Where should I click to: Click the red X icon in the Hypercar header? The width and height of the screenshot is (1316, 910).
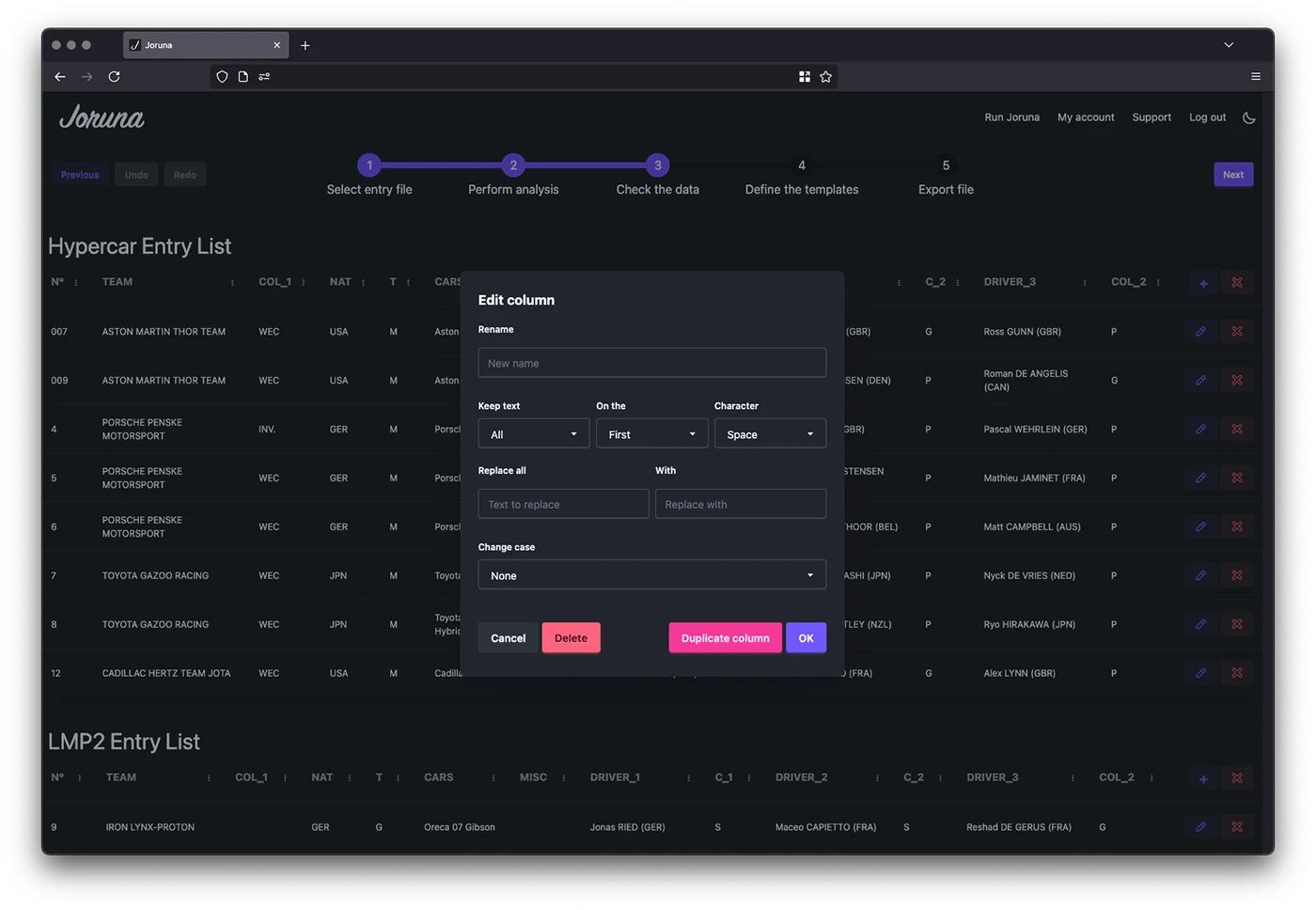pyautogui.click(x=1237, y=282)
